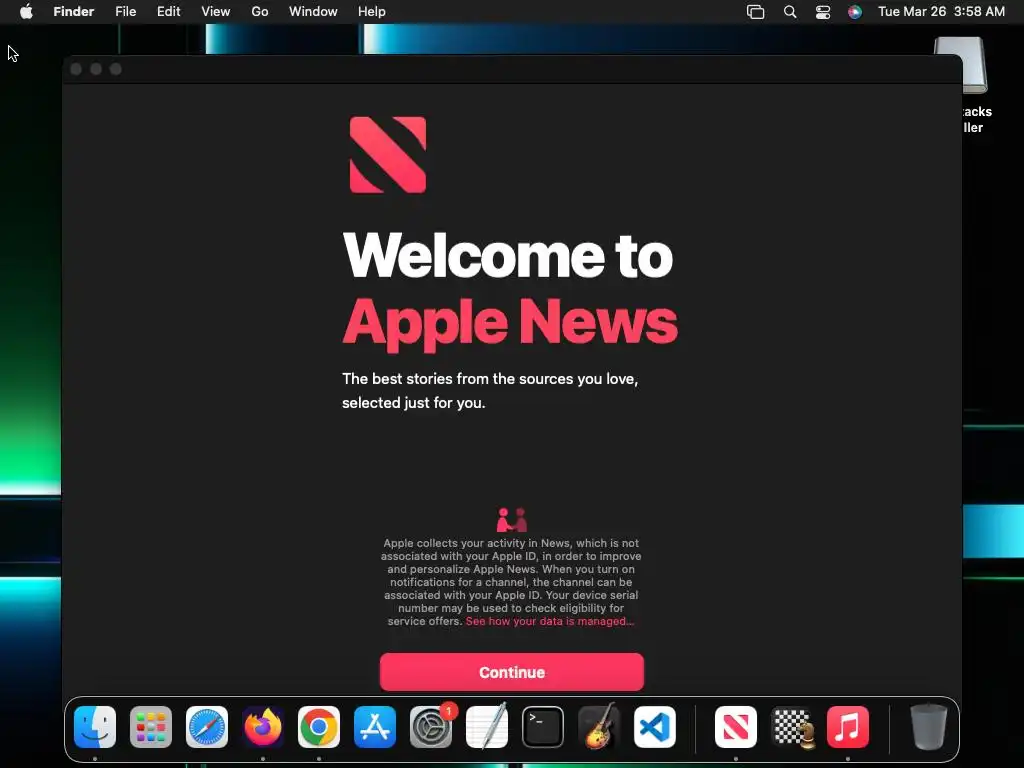Open Finder from the Dock
Image resolution: width=1024 pixels, height=768 pixels.
coord(95,727)
